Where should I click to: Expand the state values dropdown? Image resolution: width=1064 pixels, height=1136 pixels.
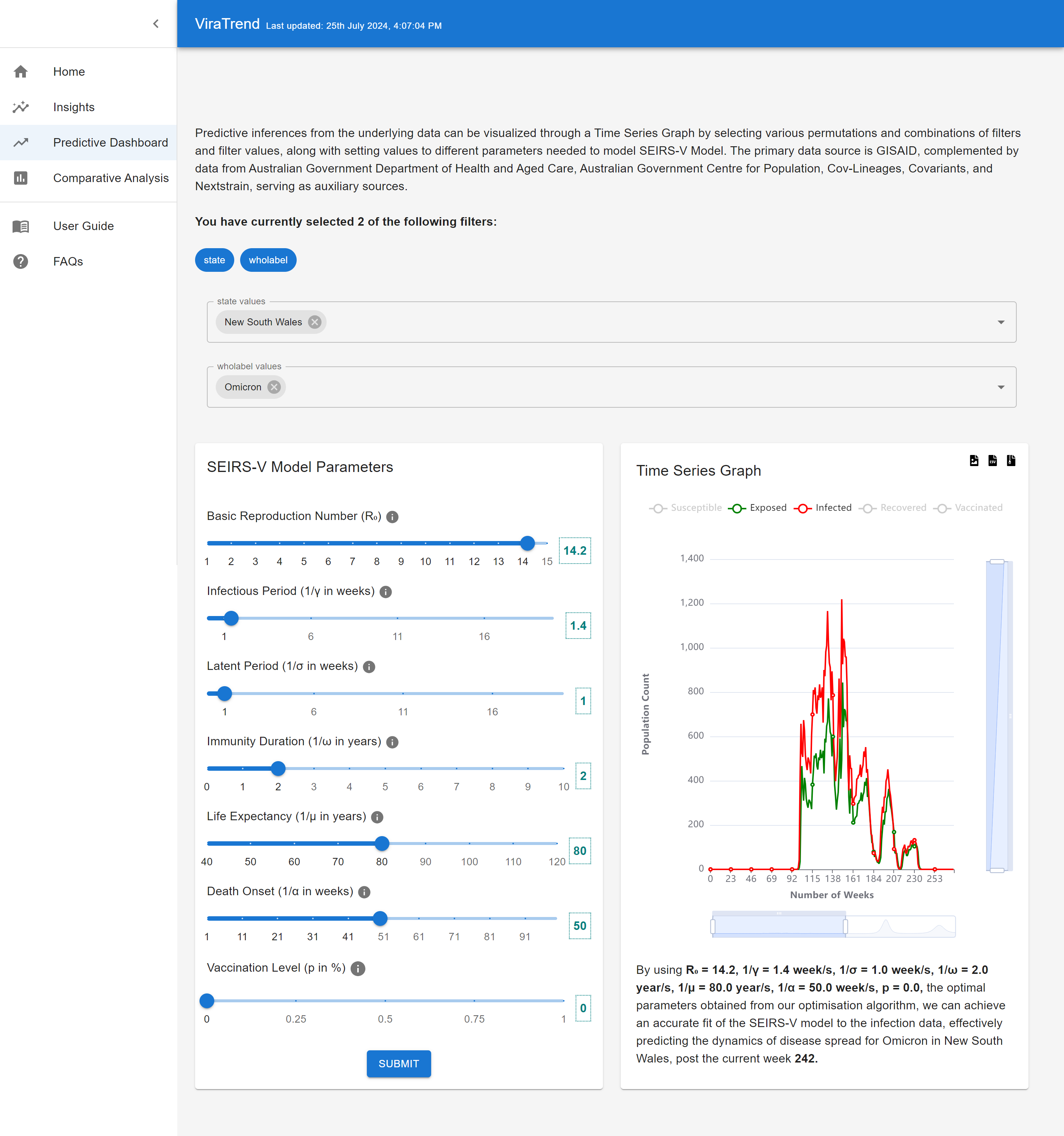(x=1000, y=322)
